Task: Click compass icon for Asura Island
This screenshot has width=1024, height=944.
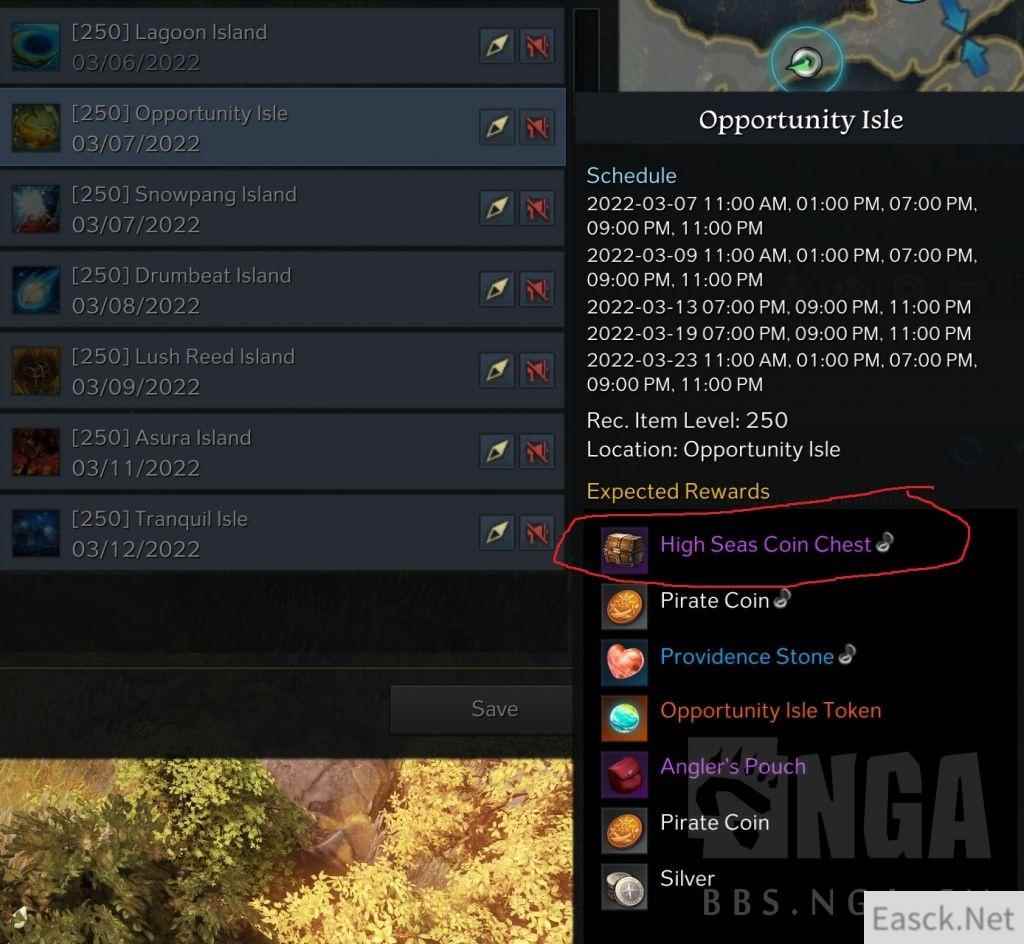Action: pyautogui.click(x=496, y=451)
